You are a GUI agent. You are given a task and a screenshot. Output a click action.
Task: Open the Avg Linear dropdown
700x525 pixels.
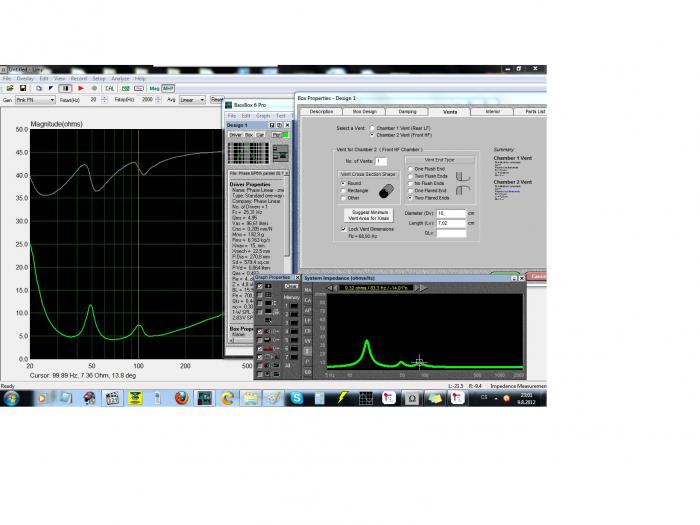tap(192, 100)
